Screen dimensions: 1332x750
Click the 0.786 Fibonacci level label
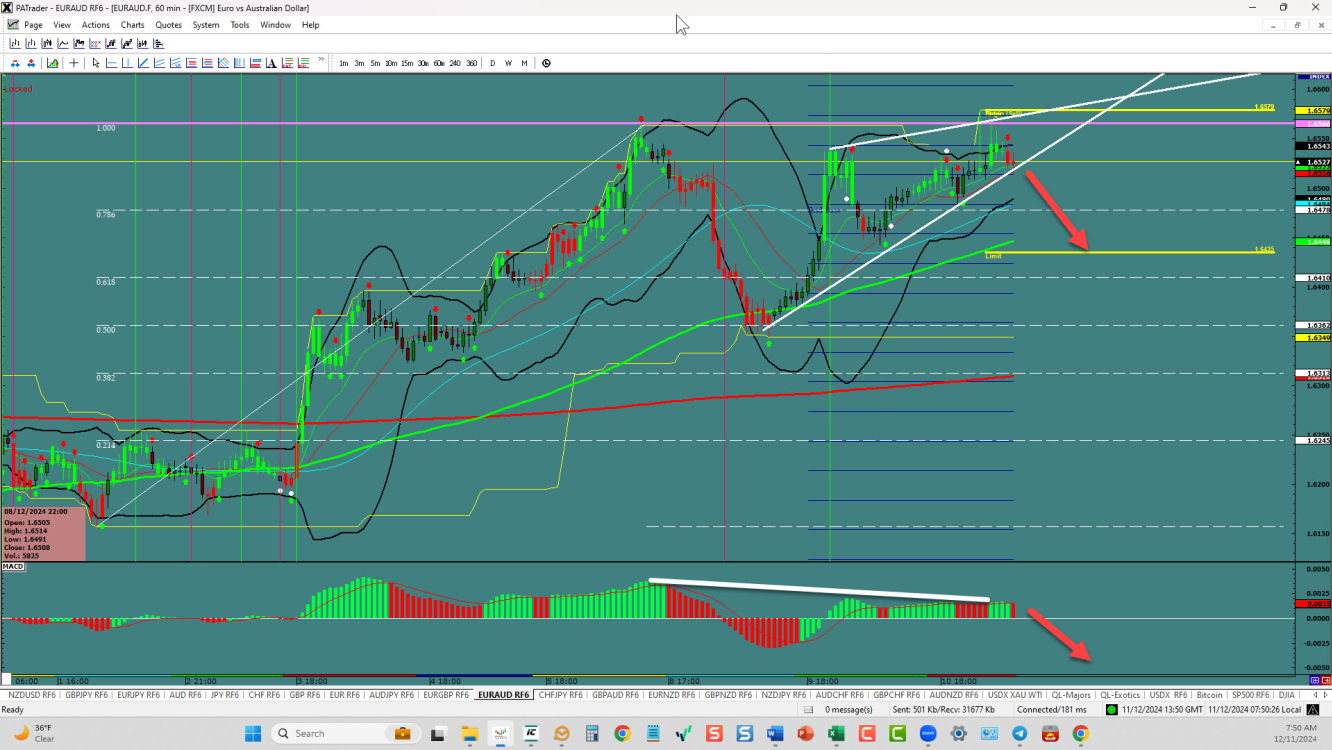tap(106, 214)
